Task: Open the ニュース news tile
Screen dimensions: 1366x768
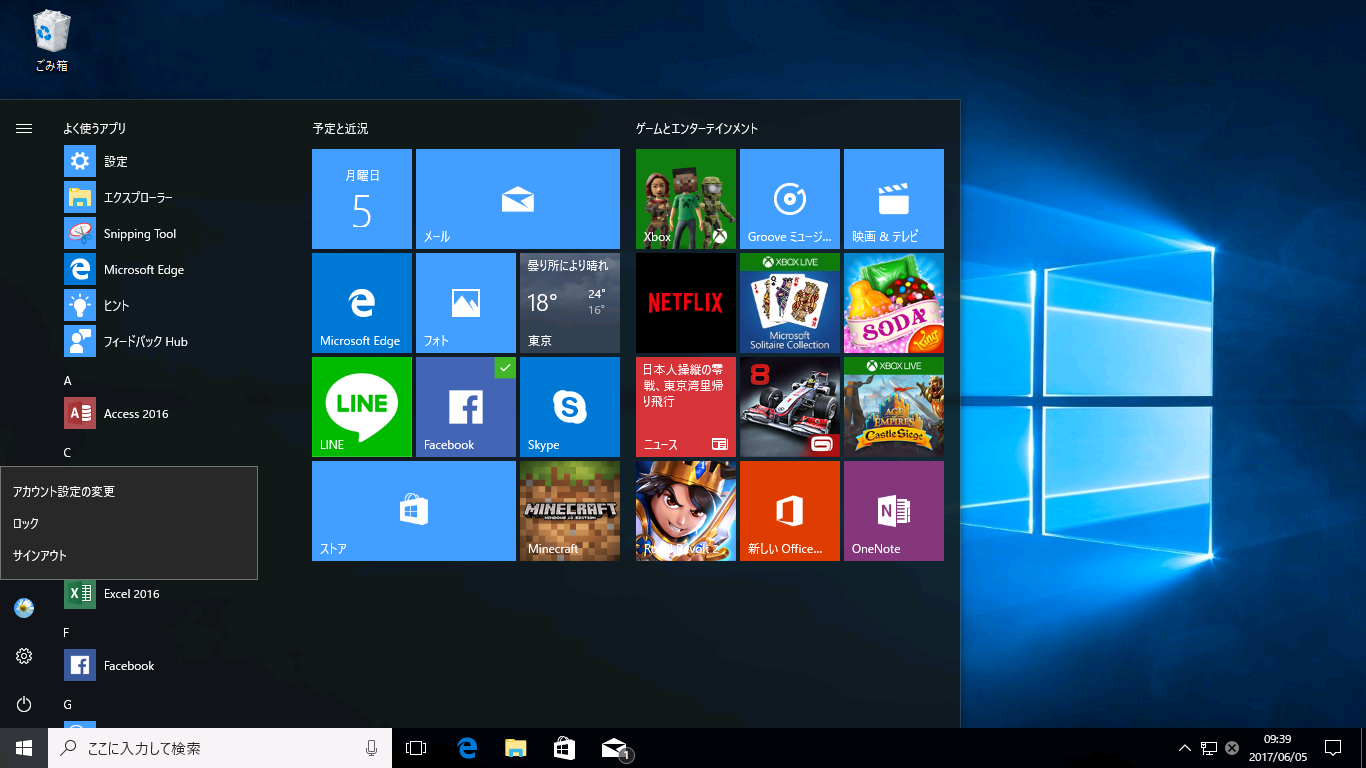Action: tap(686, 407)
